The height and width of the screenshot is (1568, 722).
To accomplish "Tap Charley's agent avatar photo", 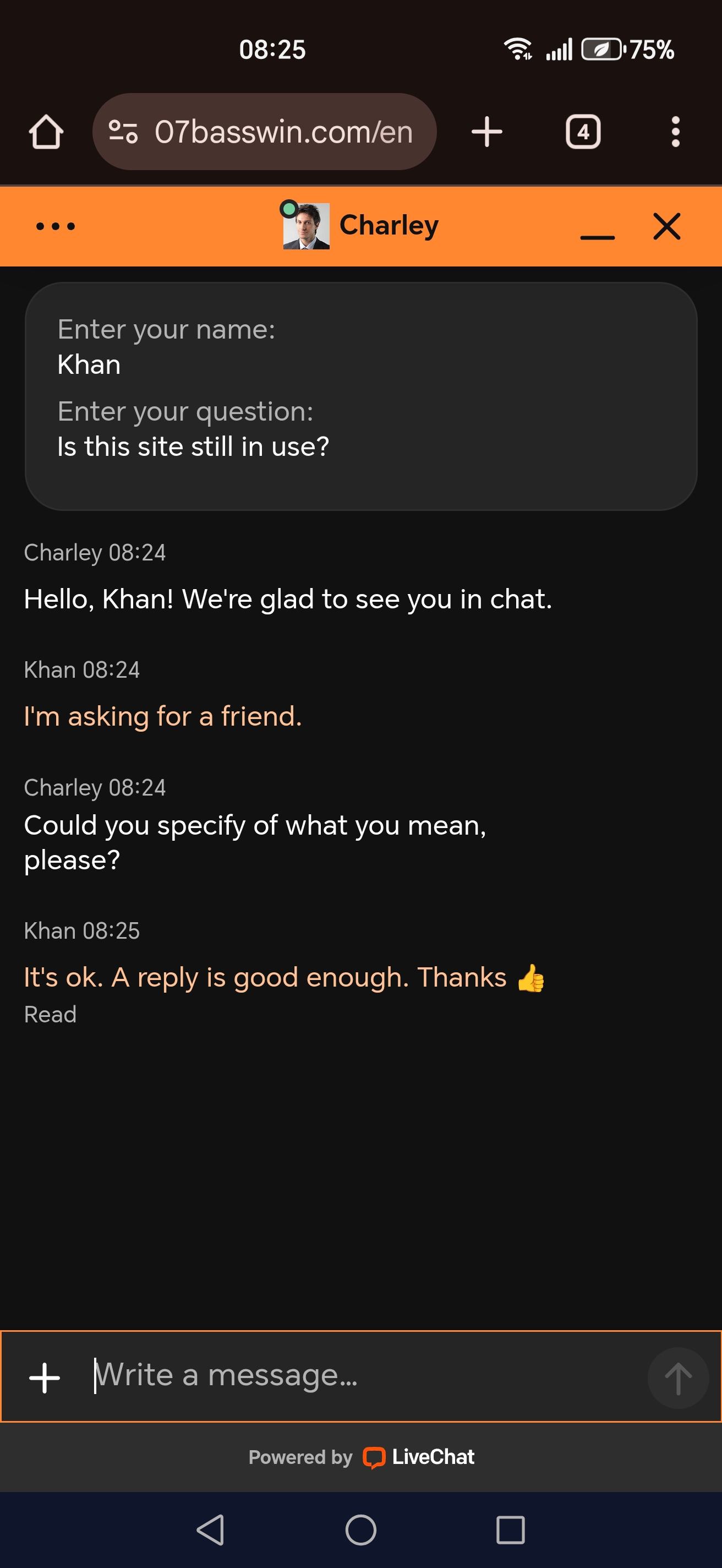I will point(306,226).
